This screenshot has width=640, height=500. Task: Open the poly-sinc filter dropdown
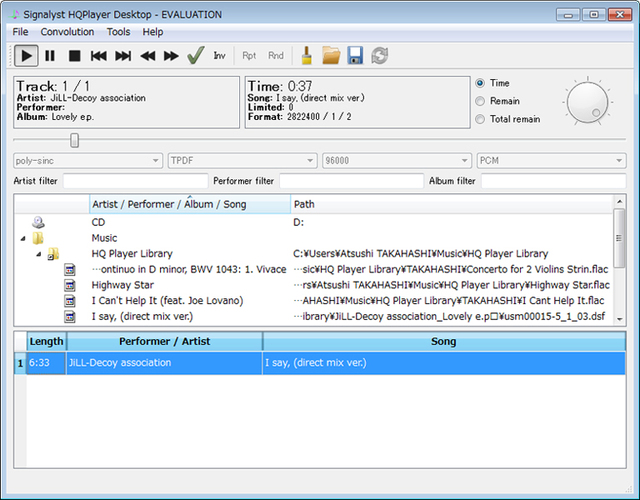87,160
